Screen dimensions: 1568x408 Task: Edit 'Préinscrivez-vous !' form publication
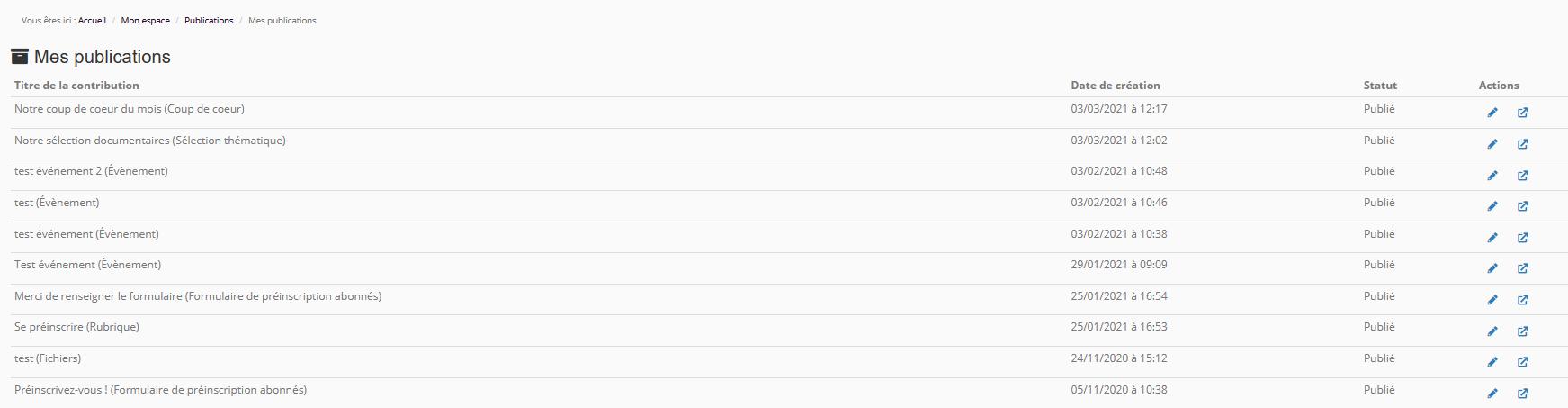coord(1492,394)
